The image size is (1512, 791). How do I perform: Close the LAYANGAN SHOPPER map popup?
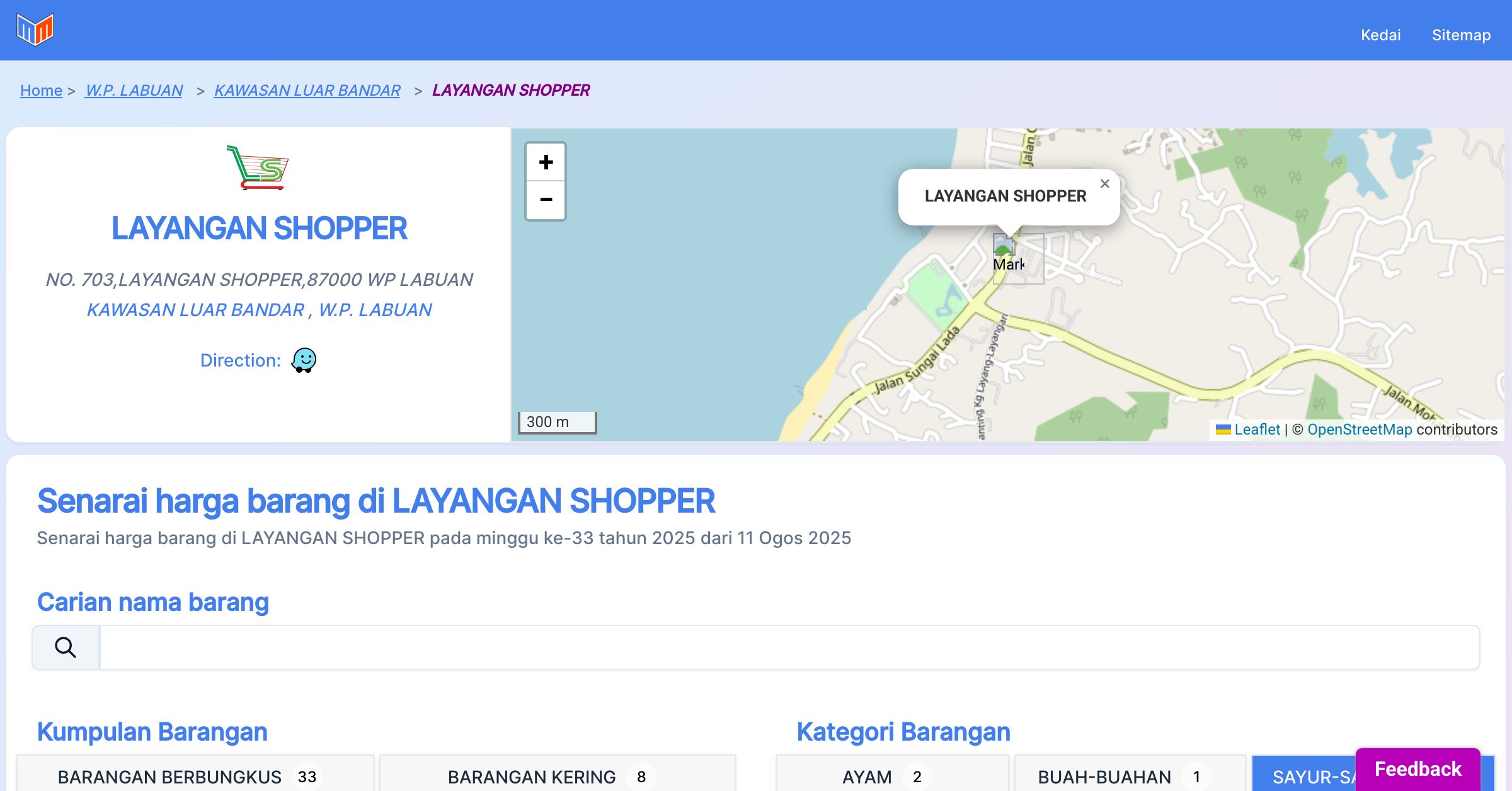pyautogui.click(x=1104, y=184)
